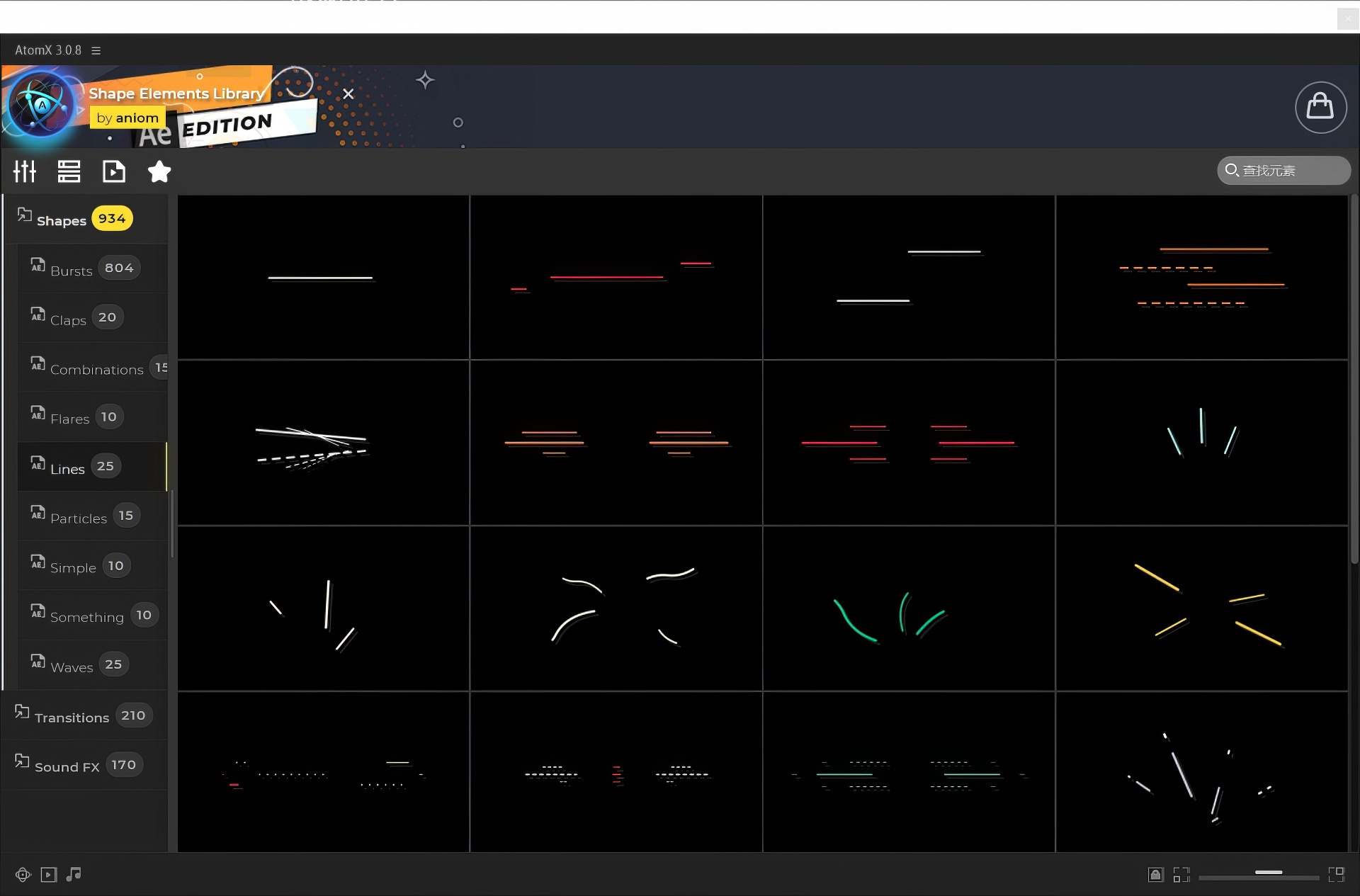This screenshot has height=896, width=1360.
Task: Click the smaller thumbnail size icon
Action: tap(1181, 875)
